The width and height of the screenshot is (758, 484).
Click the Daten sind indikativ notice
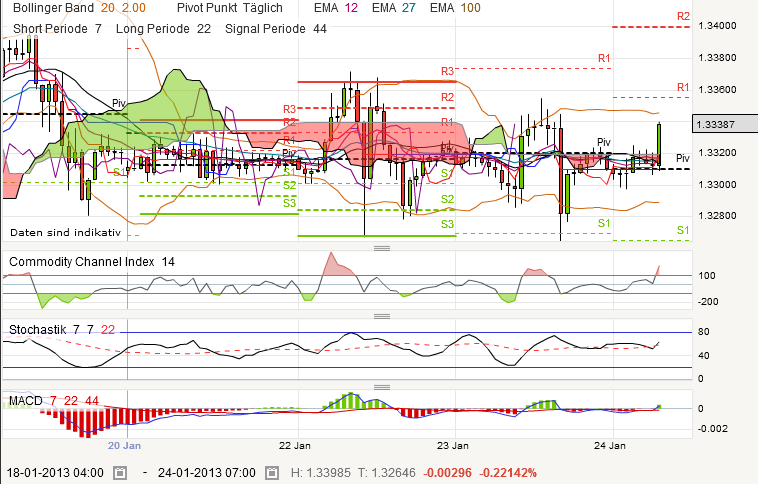pyautogui.click(x=65, y=233)
